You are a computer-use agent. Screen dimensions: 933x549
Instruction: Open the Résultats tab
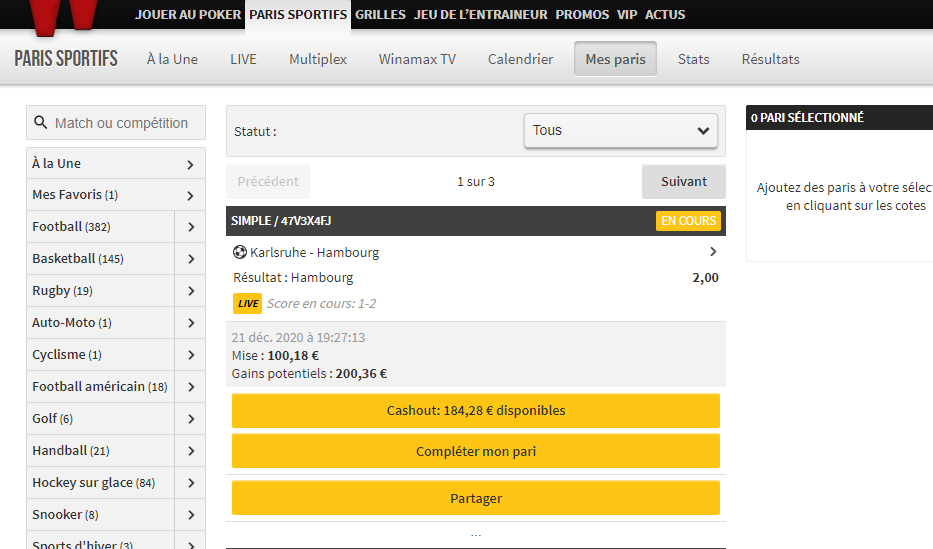point(770,59)
